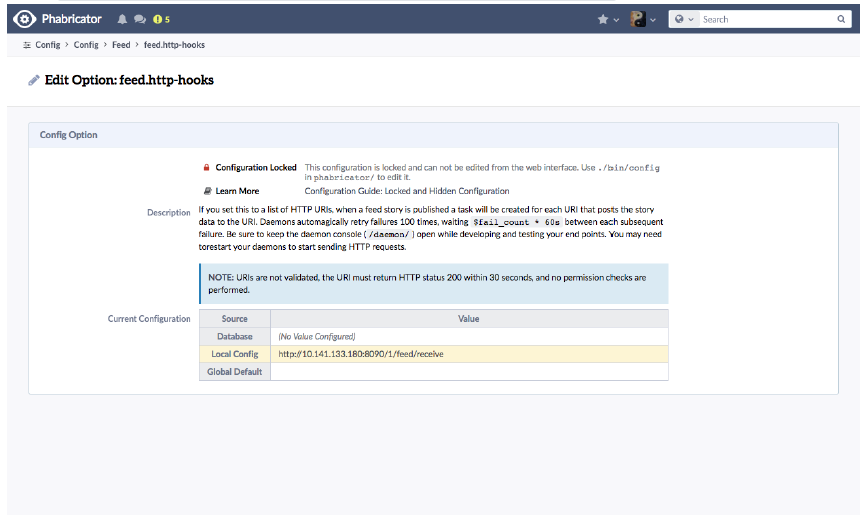
Task: Open the user profile avatar menu
Action: (643, 19)
